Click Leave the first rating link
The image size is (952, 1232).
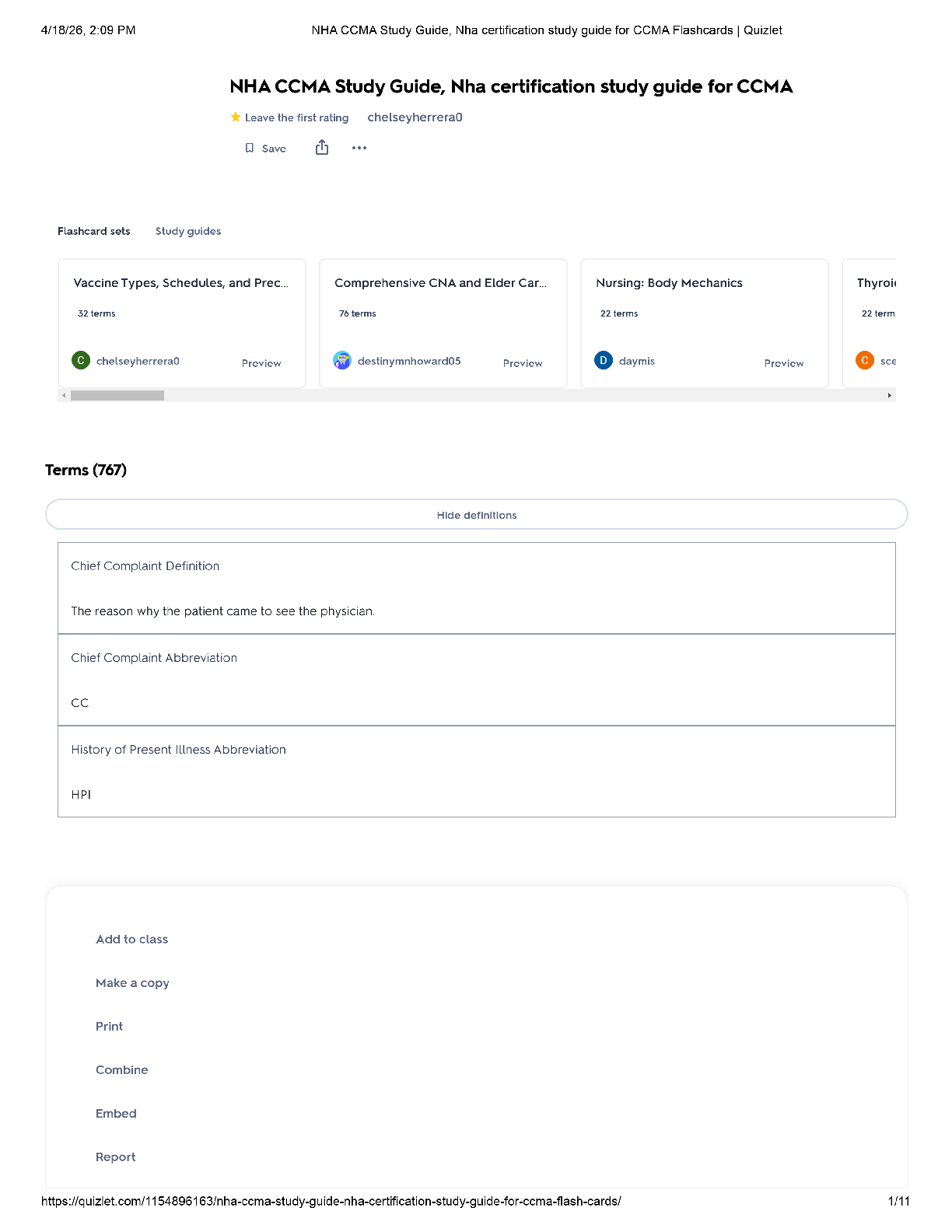point(296,118)
